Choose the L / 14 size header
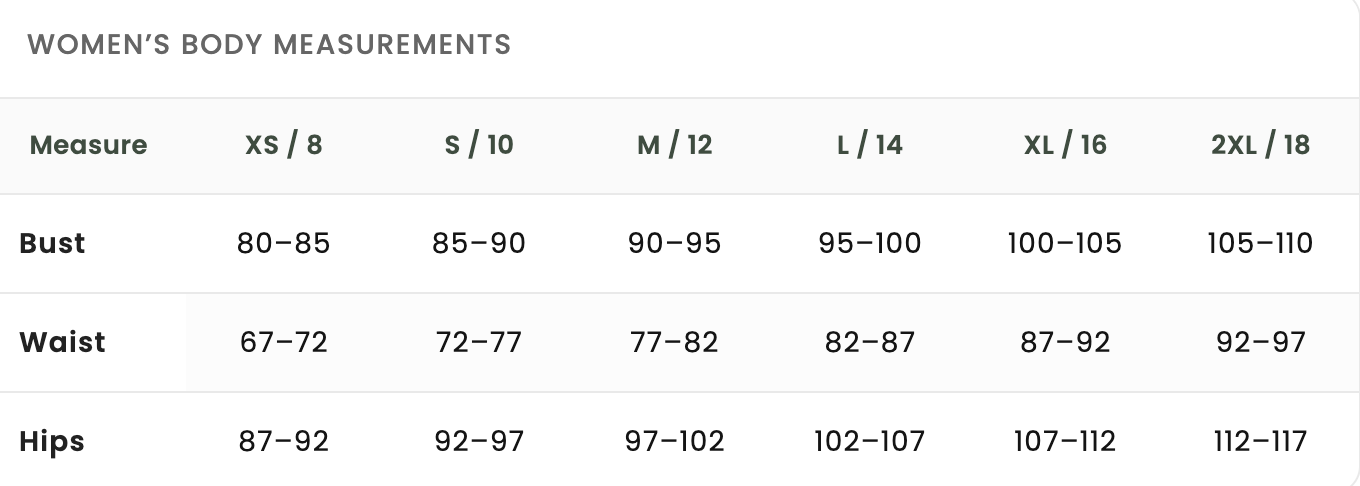This screenshot has width=1360, height=486. pyautogui.click(x=870, y=145)
